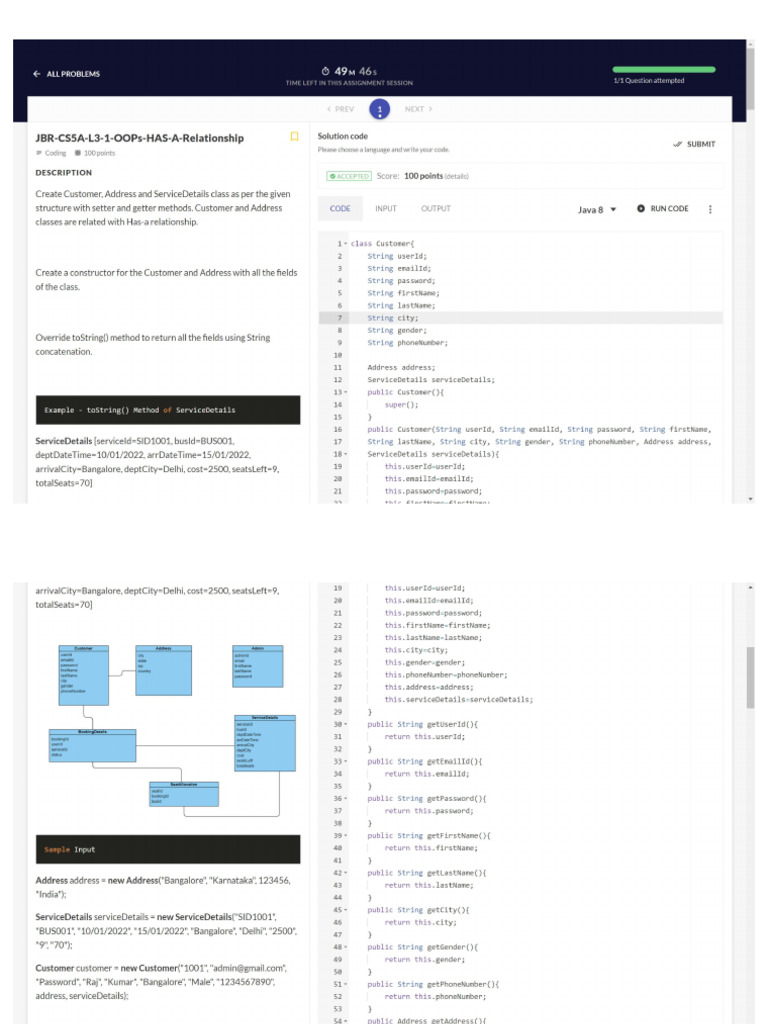Click the SUBMIT button
This screenshot has width=768, height=1024.
click(x=694, y=144)
